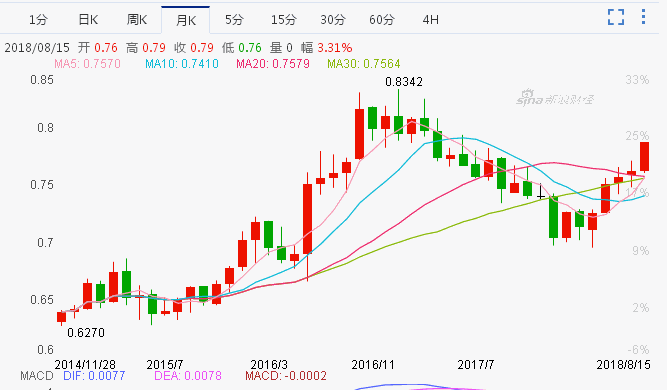Select the 日K daily chart tab
This screenshot has width=667, height=390.
88,20
